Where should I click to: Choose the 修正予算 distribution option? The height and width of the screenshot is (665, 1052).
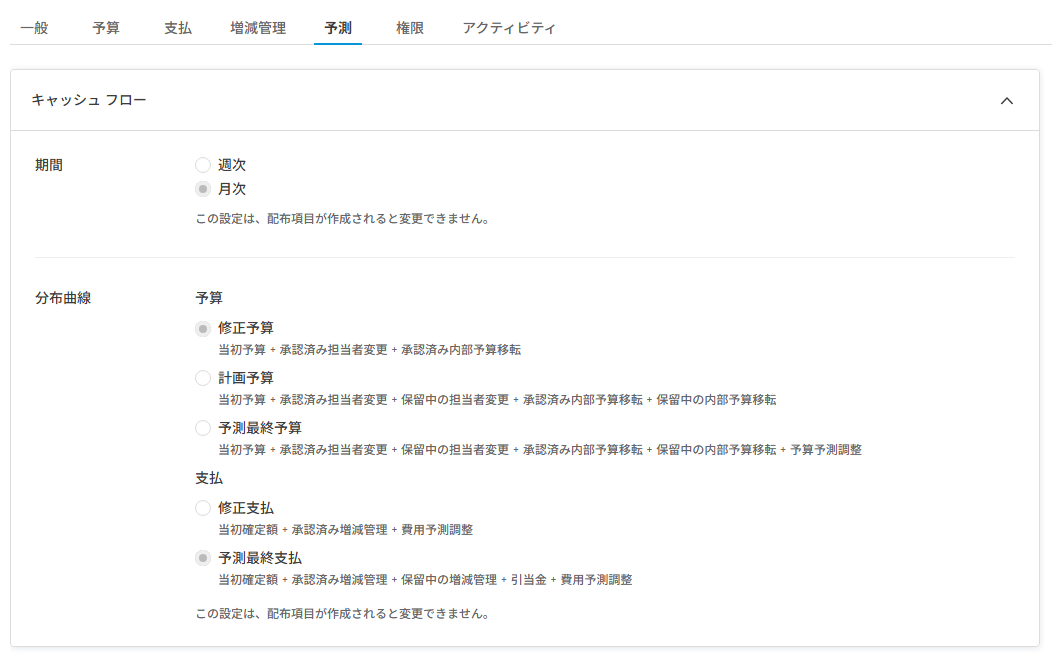point(204,327)
